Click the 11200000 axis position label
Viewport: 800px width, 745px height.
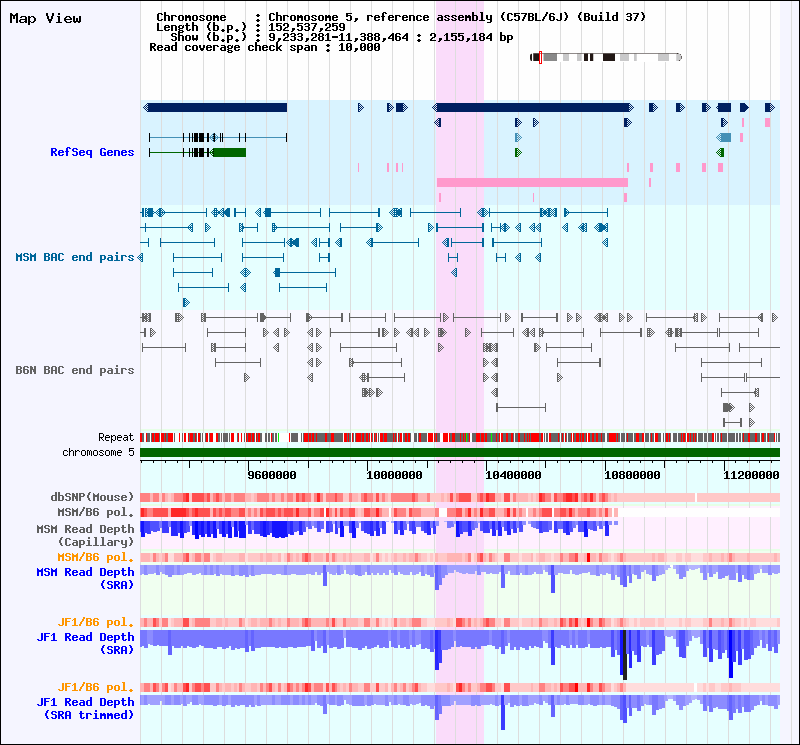[751, 475]
